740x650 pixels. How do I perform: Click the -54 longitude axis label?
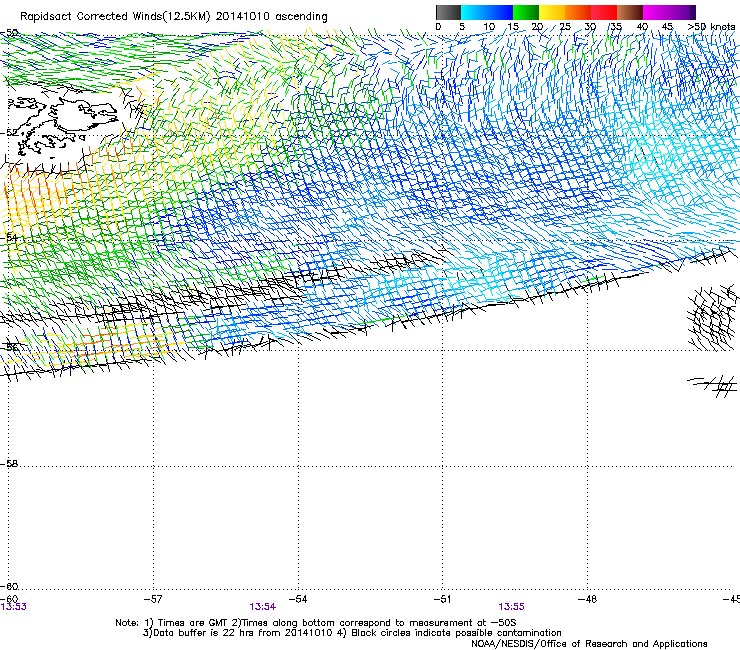pos(298,599)
